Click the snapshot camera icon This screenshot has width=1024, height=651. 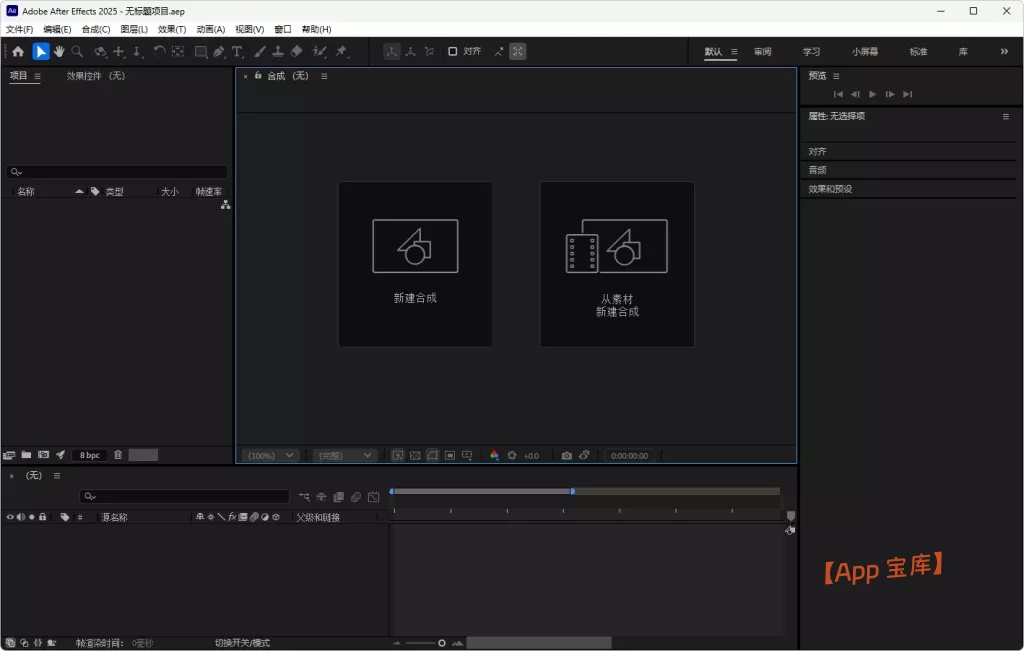click(x=567, y=456)
